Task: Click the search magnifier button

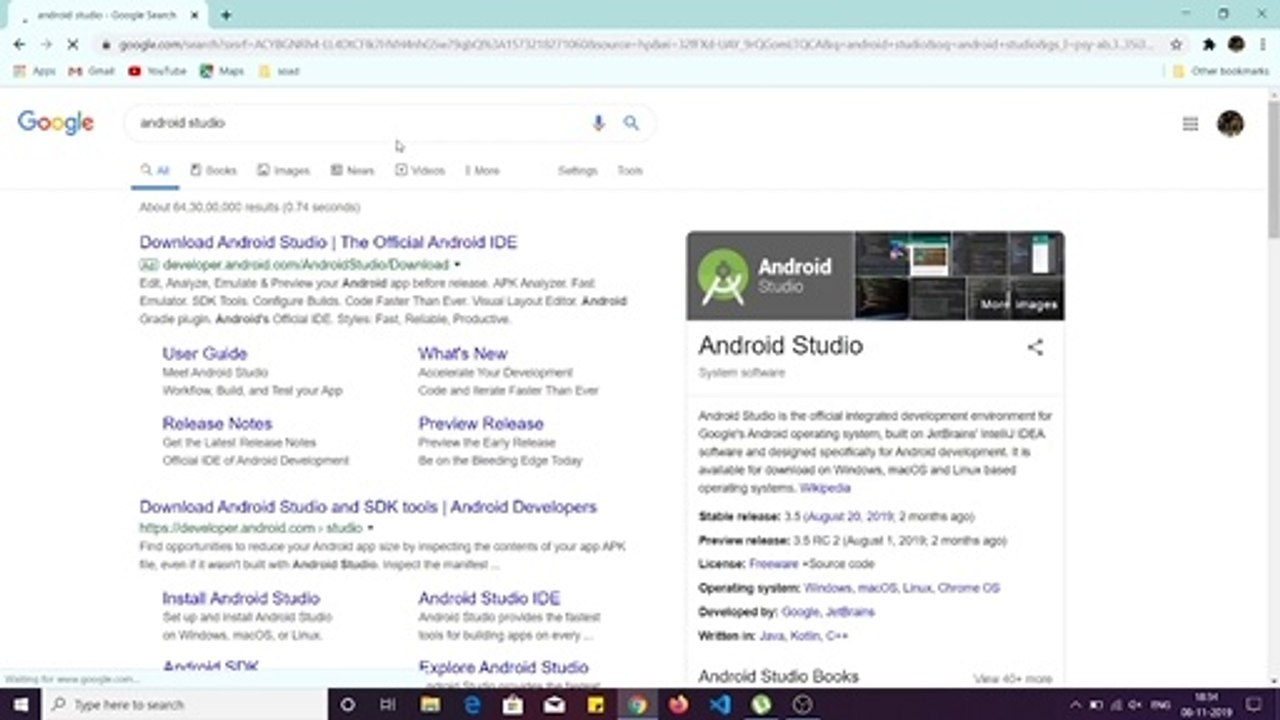Action: (631, 122)
